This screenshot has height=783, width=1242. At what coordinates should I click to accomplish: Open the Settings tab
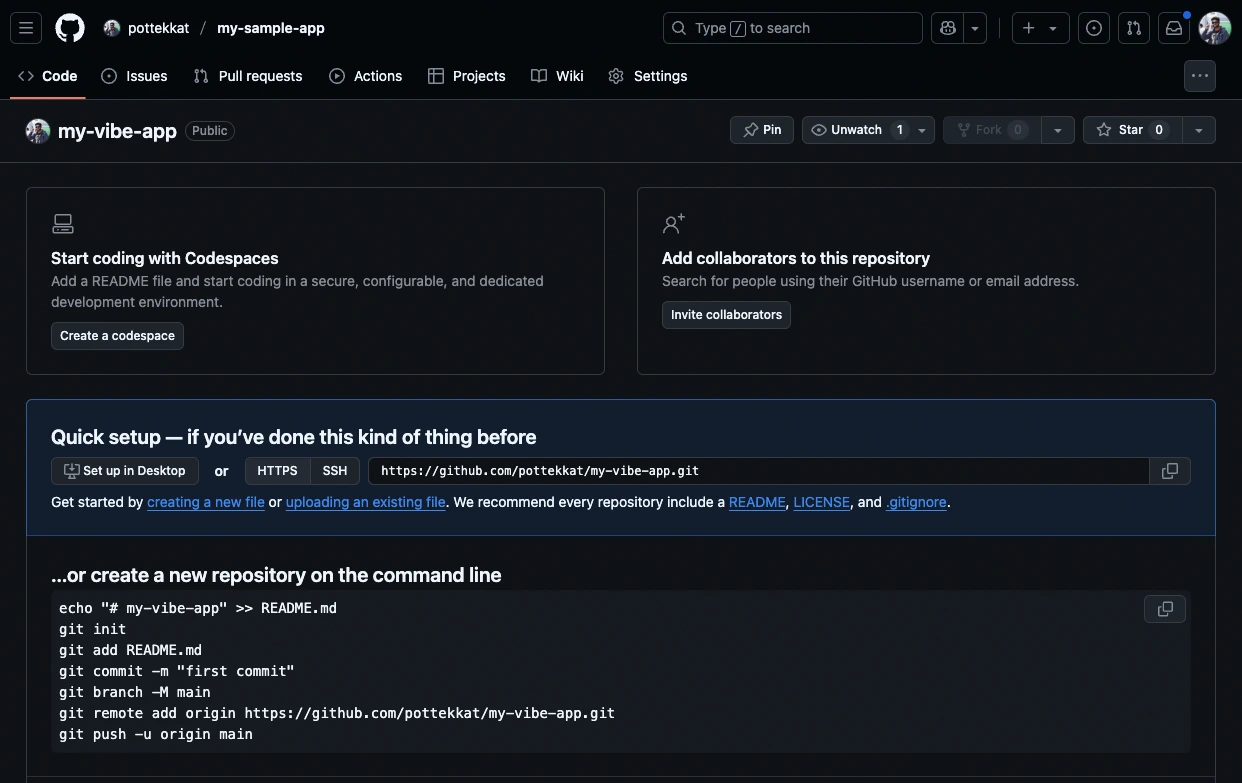click(x=648, y=76)
